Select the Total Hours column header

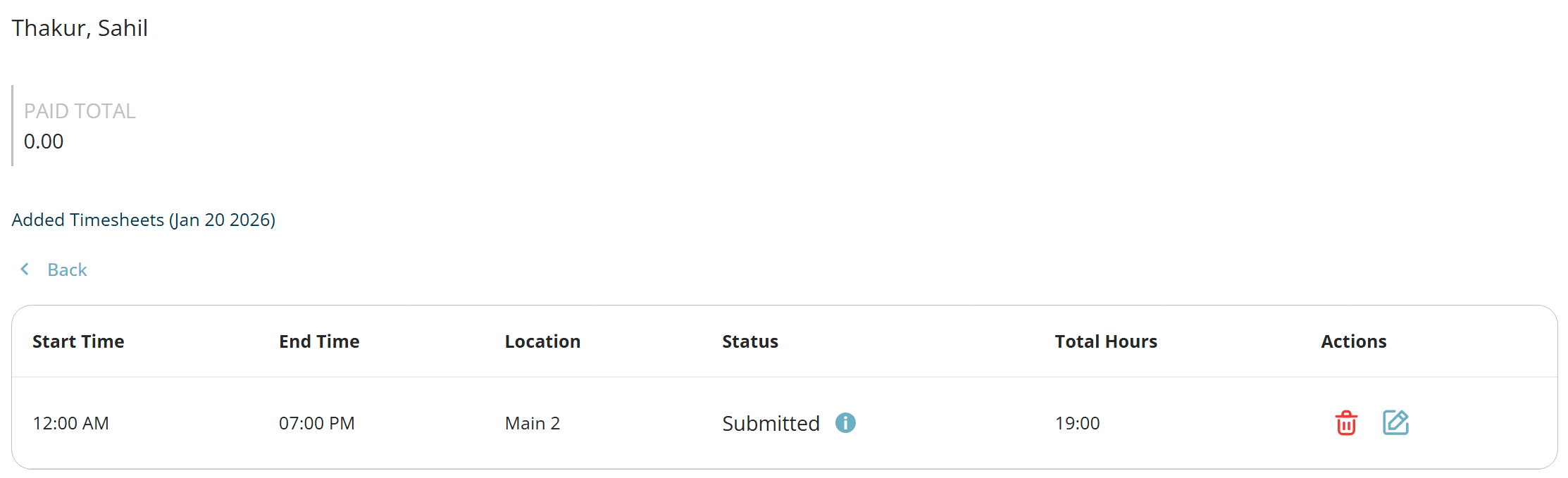1105,341
